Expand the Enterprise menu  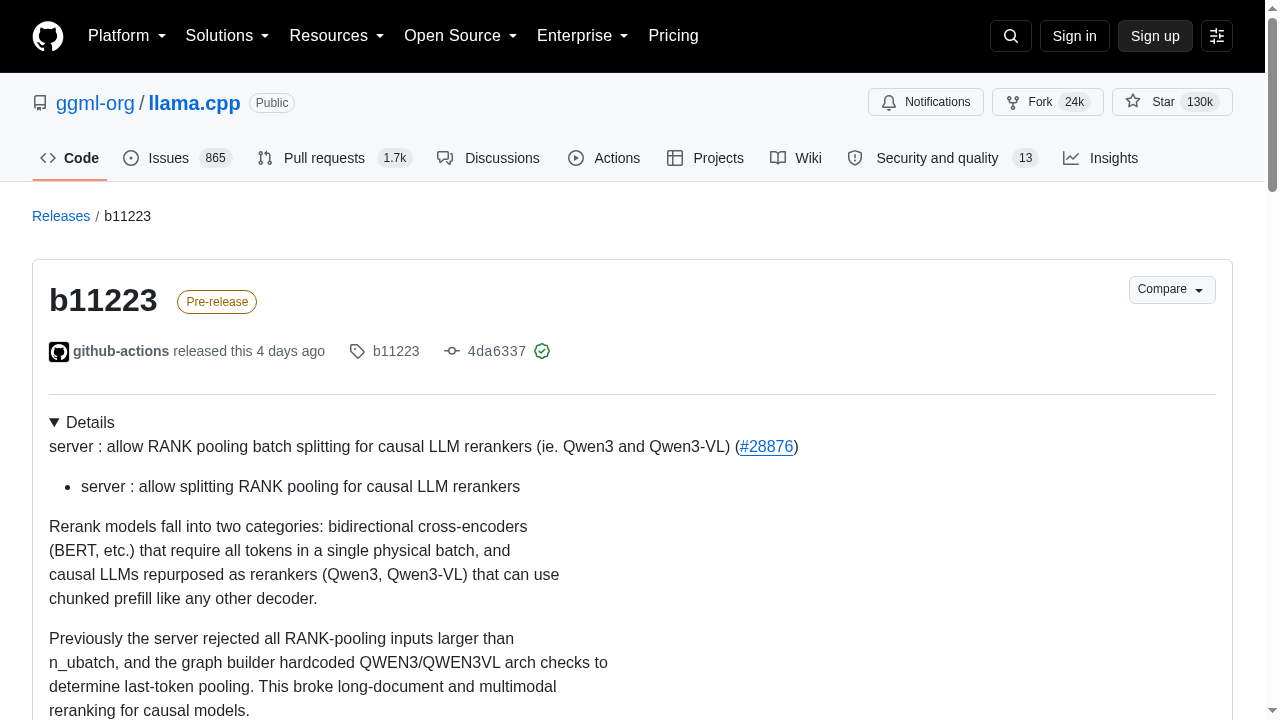click(583, 36)
